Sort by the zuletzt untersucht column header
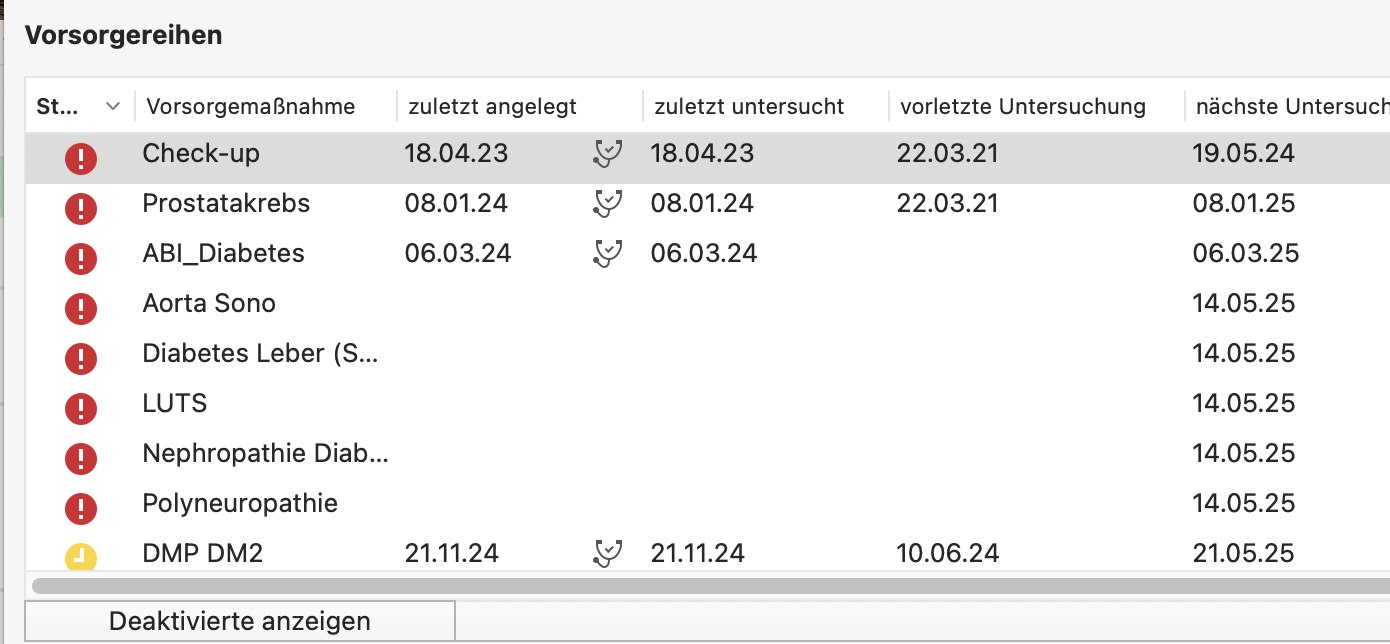The height and width of the screenshot is (644, 1390). tap(749, 106)
